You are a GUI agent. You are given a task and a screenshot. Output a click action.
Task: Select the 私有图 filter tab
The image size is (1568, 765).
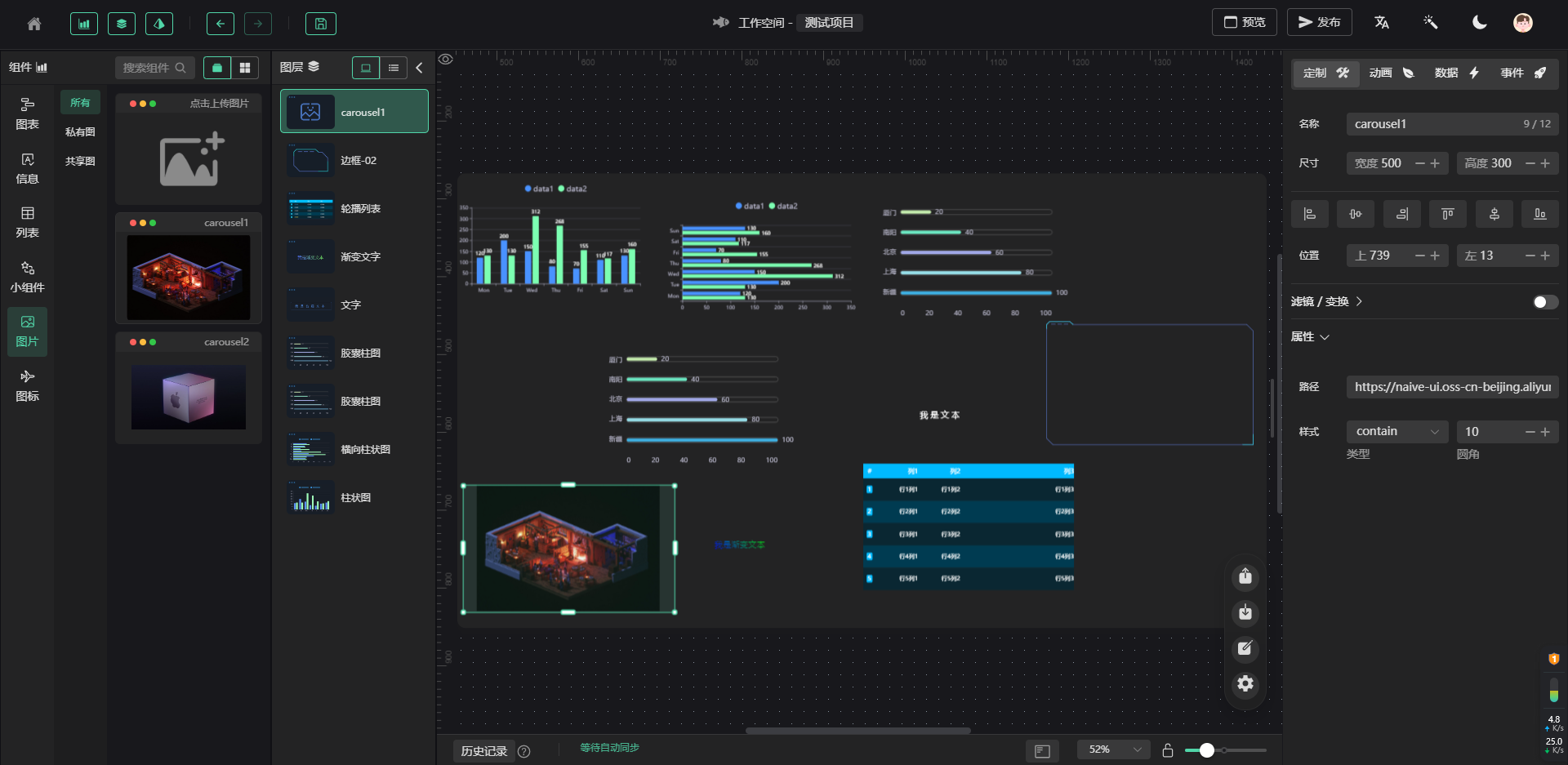(80, 131)
